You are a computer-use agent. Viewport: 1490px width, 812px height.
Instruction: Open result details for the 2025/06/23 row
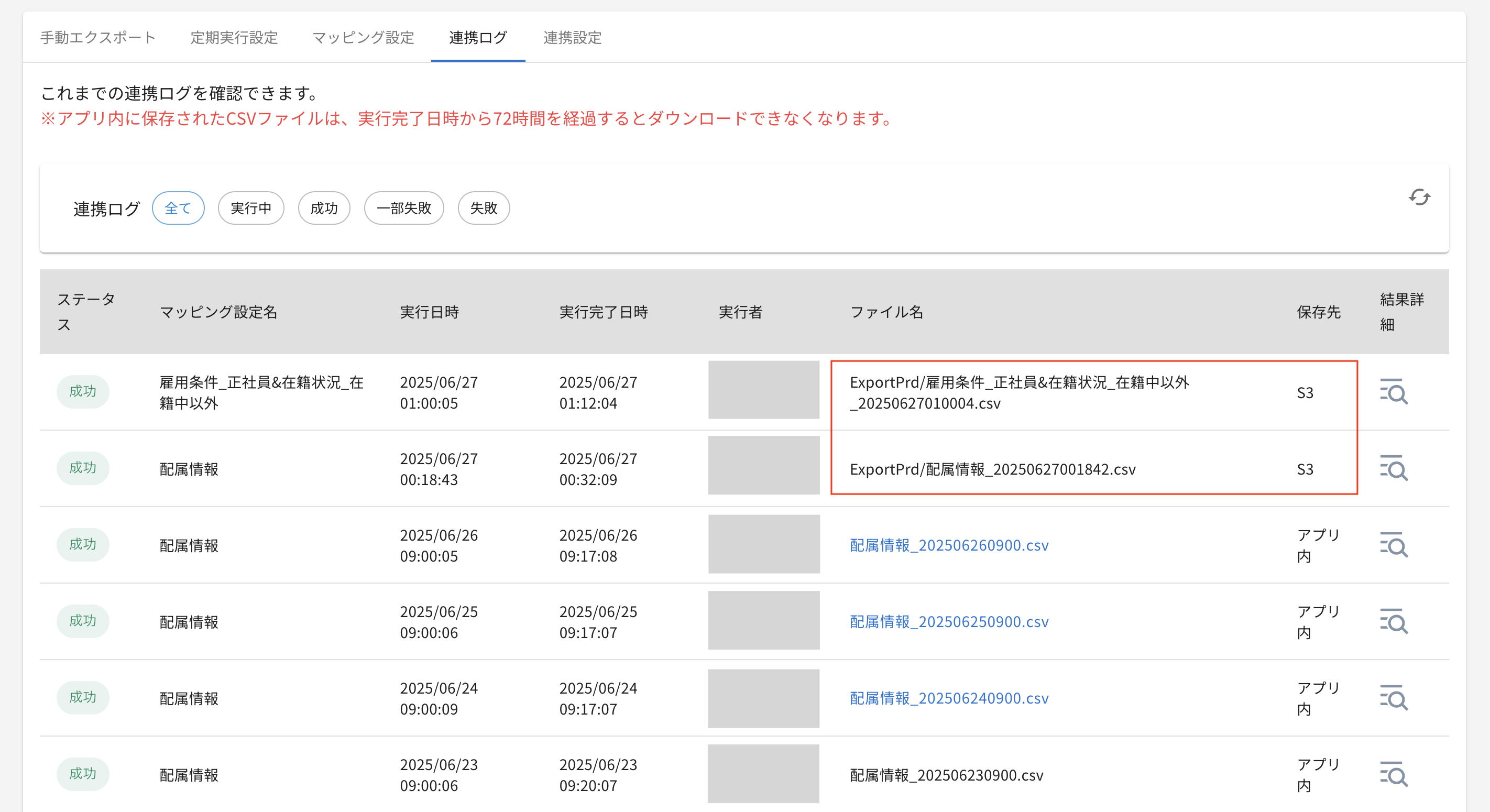coord(1394,774)
